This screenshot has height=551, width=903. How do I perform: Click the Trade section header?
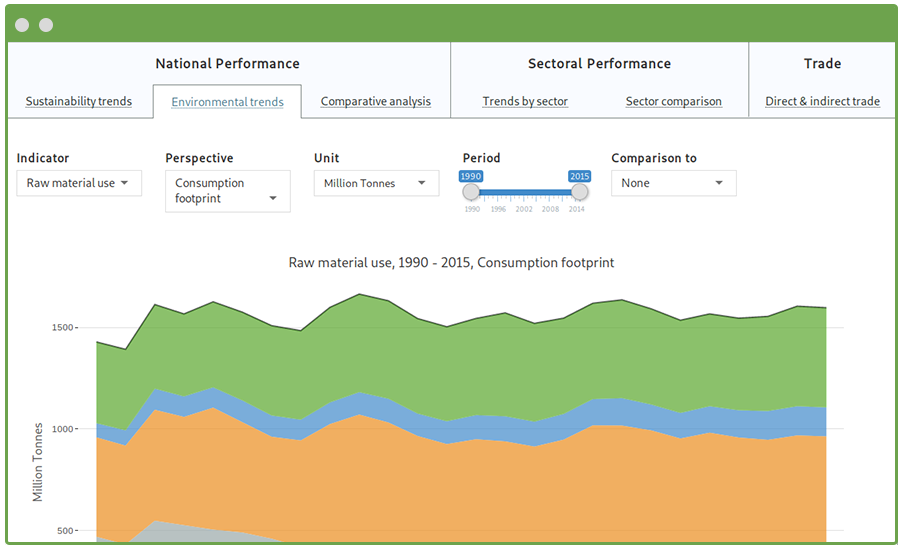tap(822, 64)
